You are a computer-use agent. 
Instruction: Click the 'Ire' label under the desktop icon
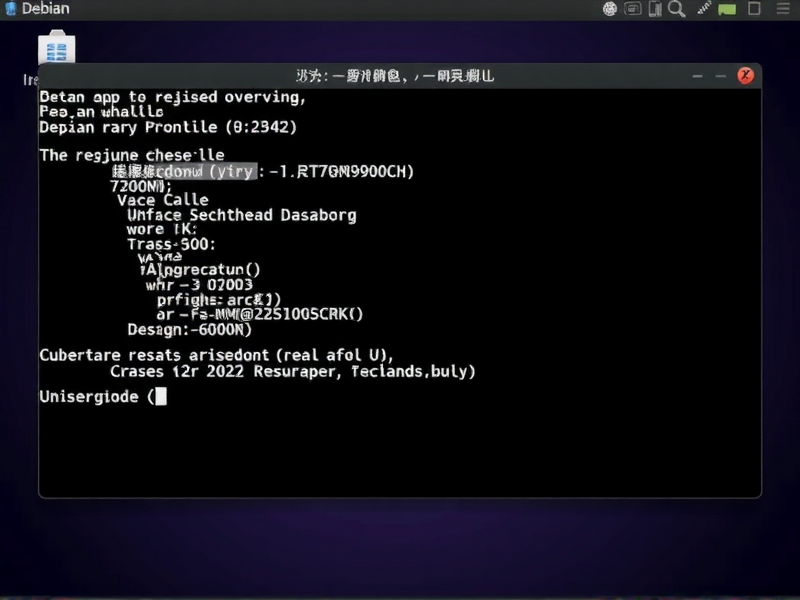click(x=30, y=79)
